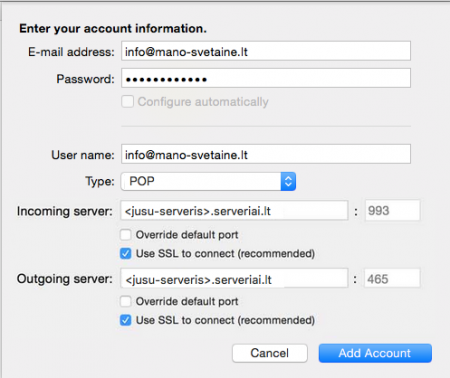Uncheck Use SSL to connect for incoming server
The height and width of the screenshot is (378, 450).
pos(126,254)
